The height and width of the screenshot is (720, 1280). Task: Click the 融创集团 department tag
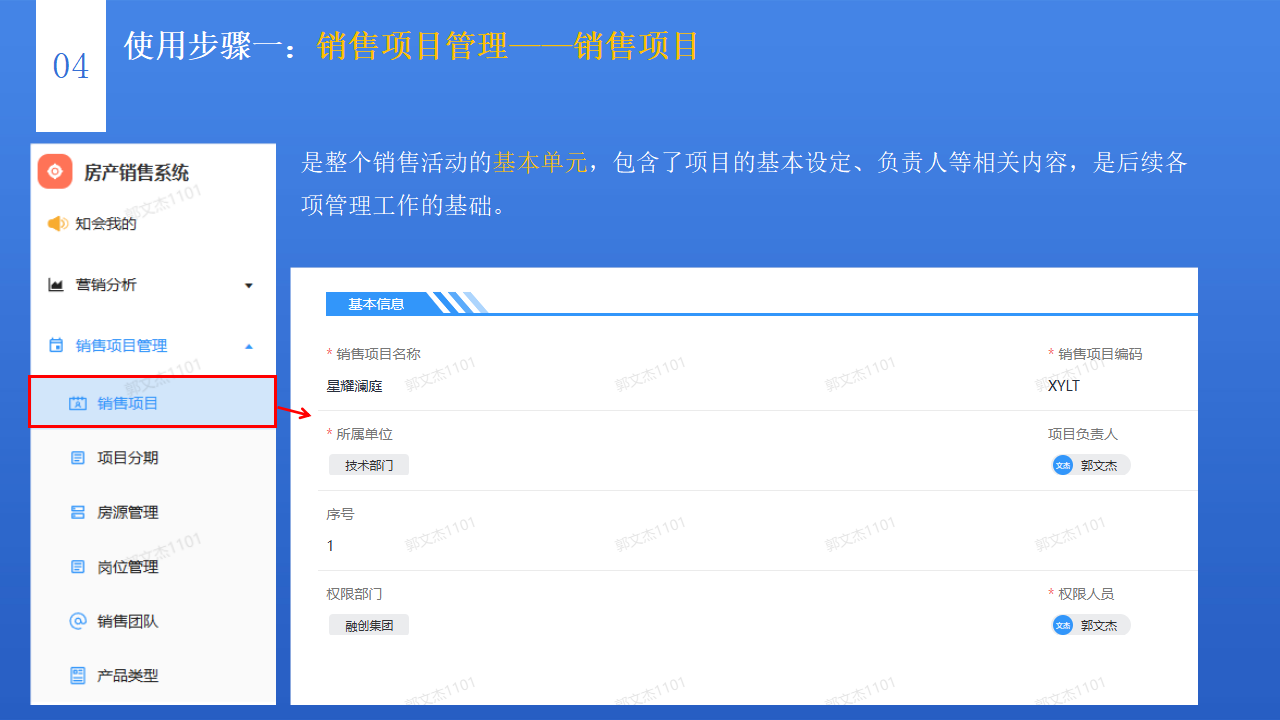point(369,624)
